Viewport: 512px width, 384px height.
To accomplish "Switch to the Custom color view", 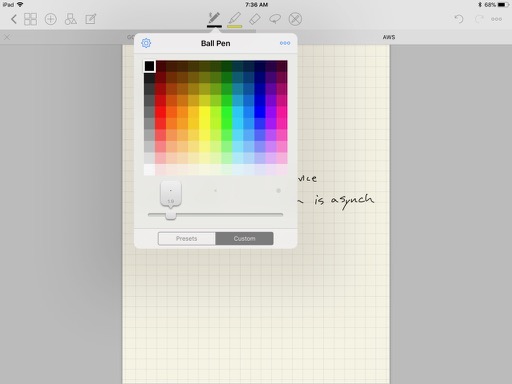I will [244, 239].
